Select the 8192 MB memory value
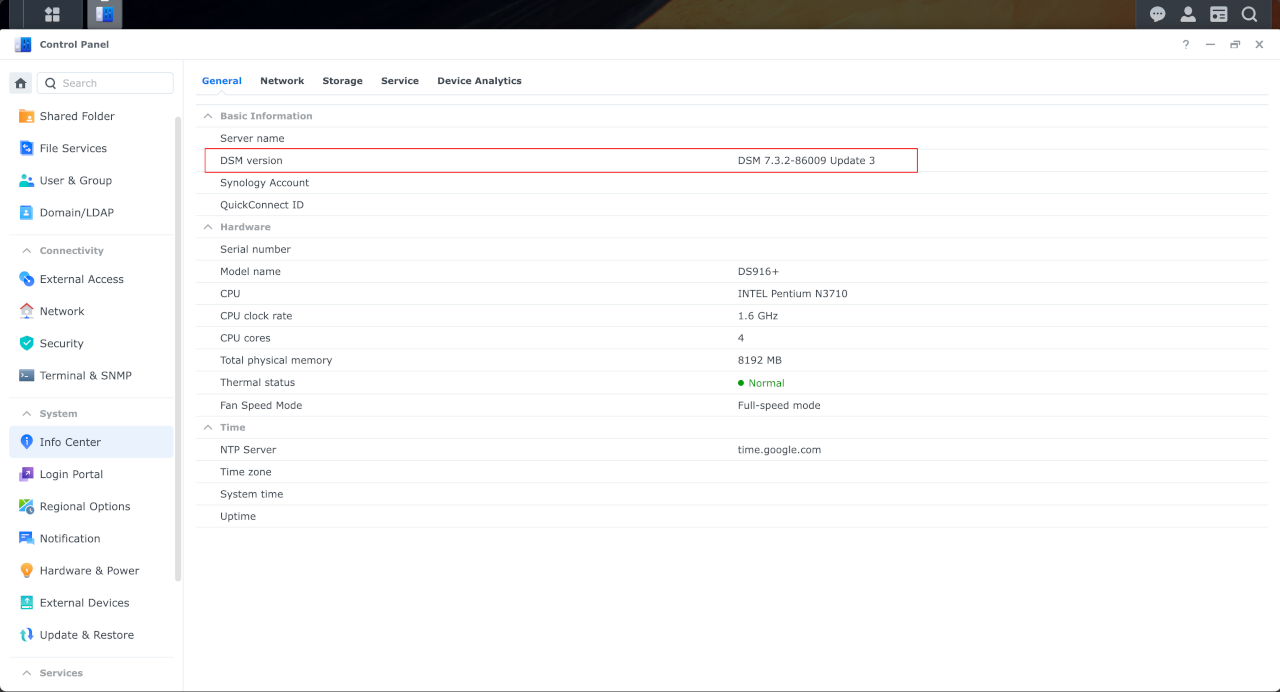1280x692 pixels. click(x=759, y=360)
